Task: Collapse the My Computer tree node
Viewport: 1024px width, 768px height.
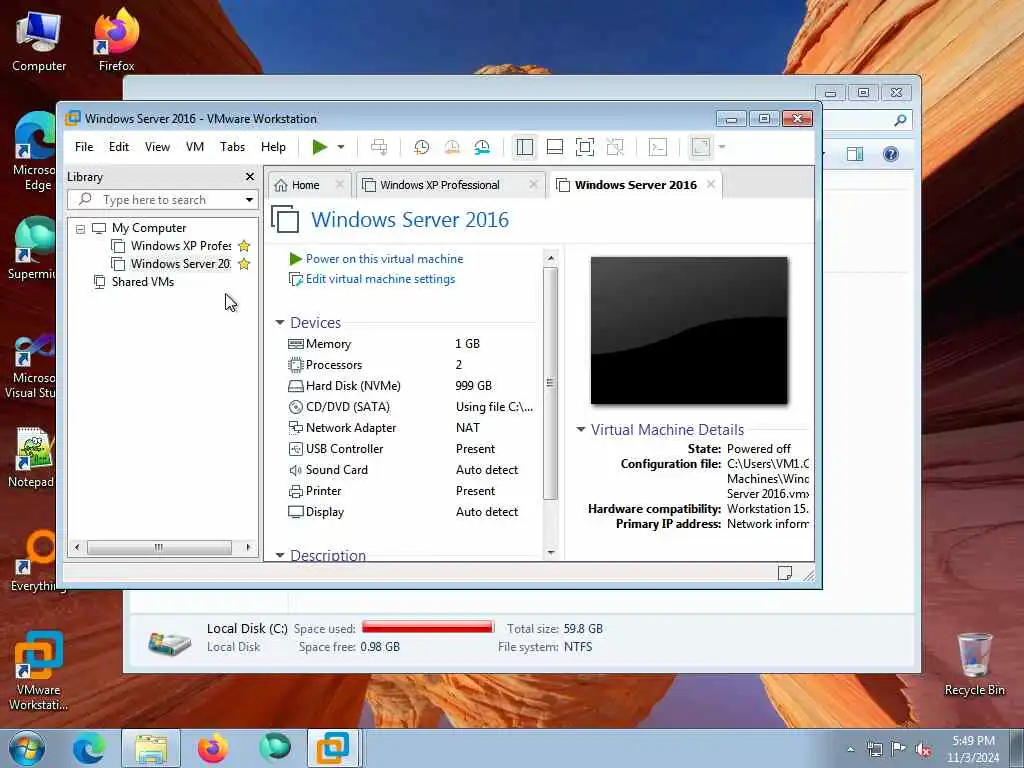Action: click(x=80, y=229)
